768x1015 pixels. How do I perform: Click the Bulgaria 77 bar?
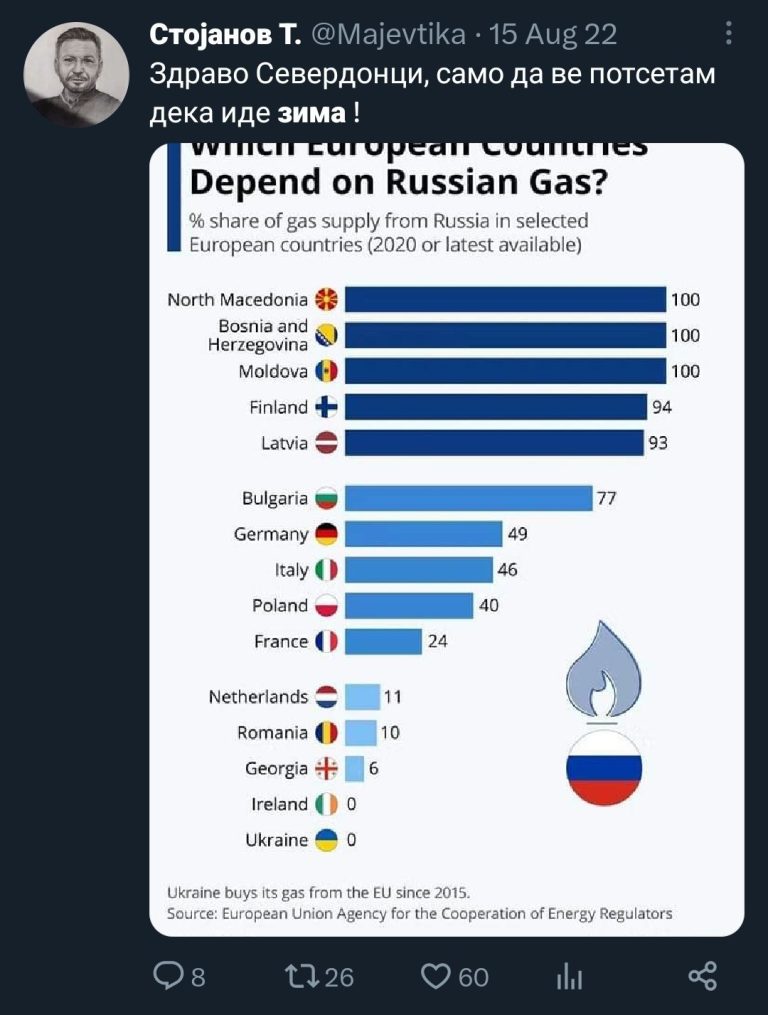[468, 498]
